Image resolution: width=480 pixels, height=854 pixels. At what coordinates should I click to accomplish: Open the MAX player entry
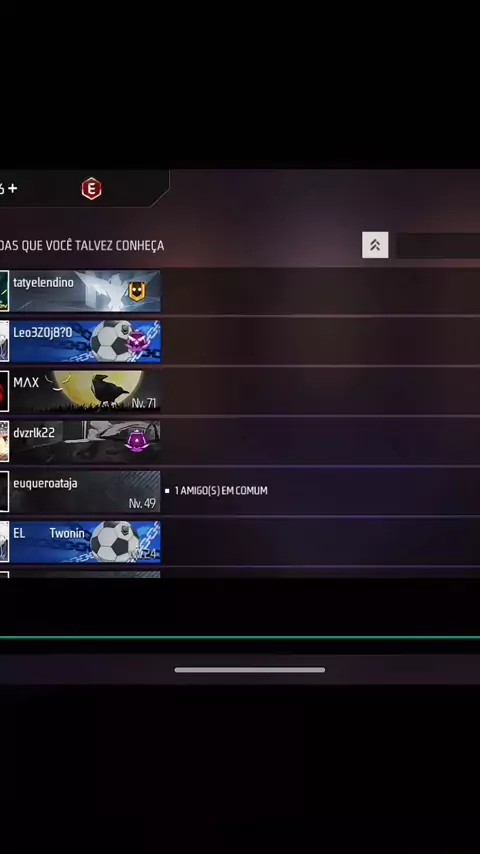80,392
